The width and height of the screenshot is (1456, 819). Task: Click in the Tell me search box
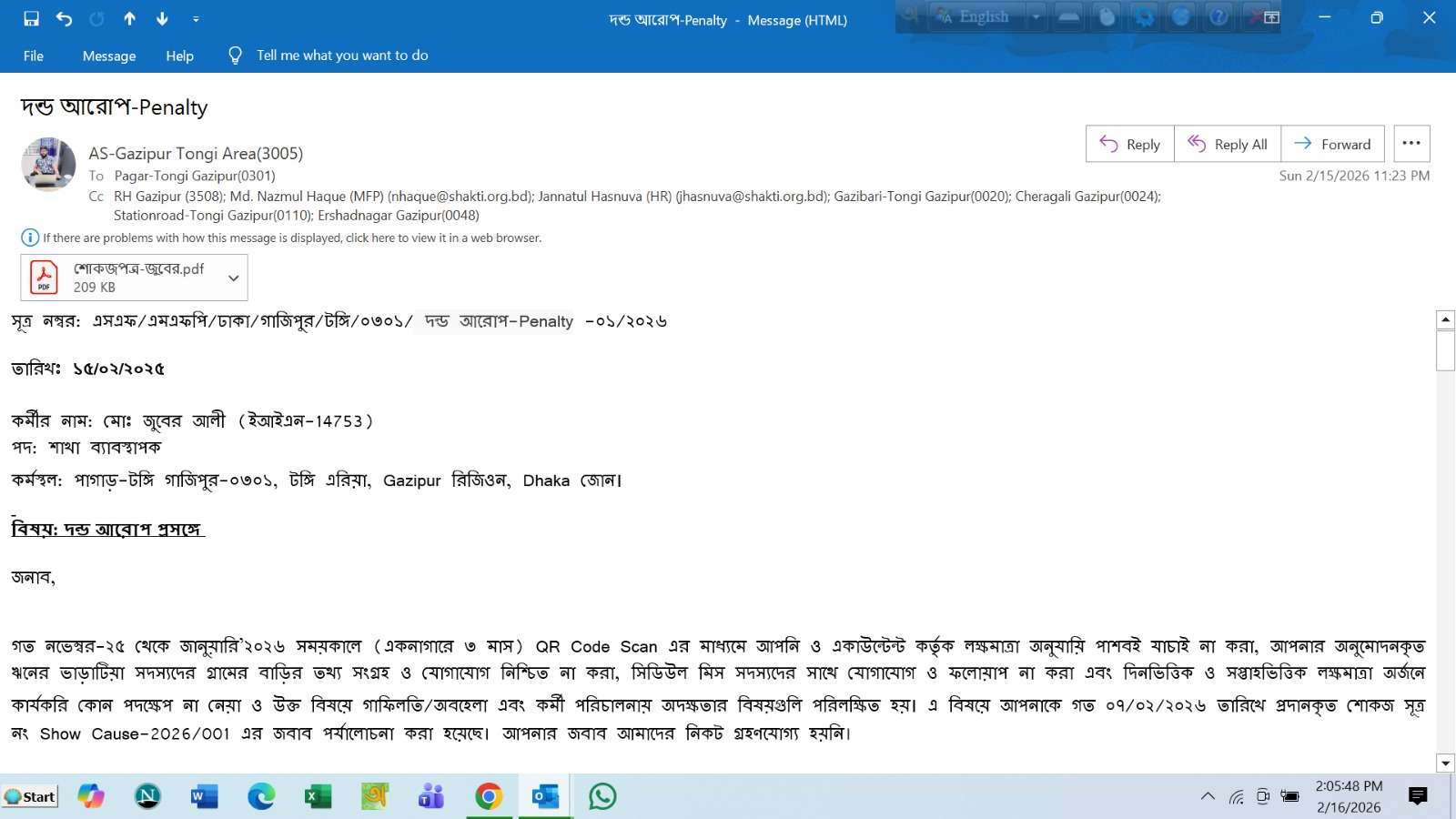(x=342, y=56)
